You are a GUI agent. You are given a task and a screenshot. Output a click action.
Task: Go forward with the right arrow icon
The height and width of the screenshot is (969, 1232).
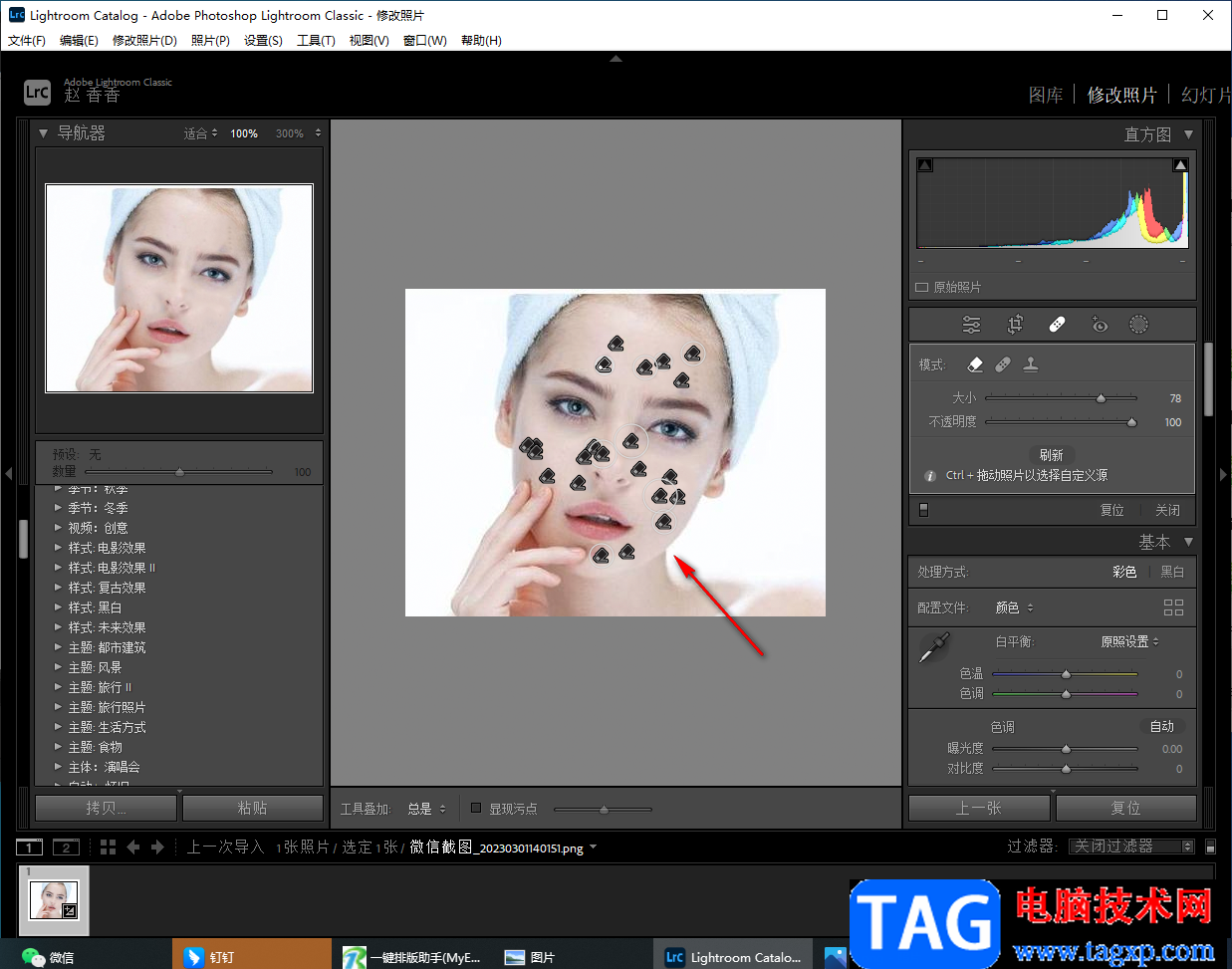click(x=157, y=848)
